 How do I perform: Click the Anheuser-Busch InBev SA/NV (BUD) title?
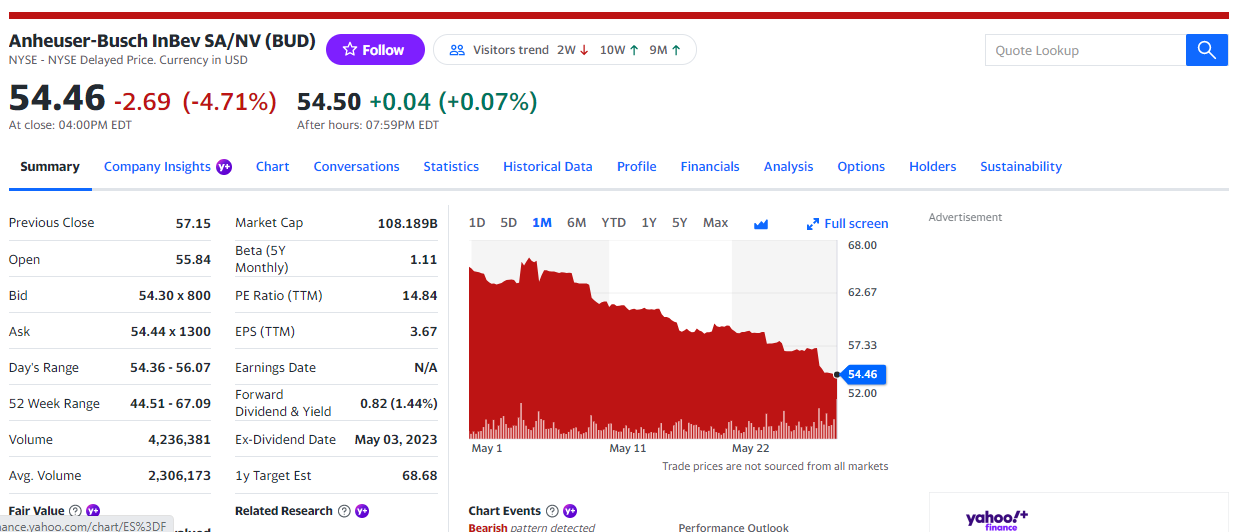click(162, 42)
